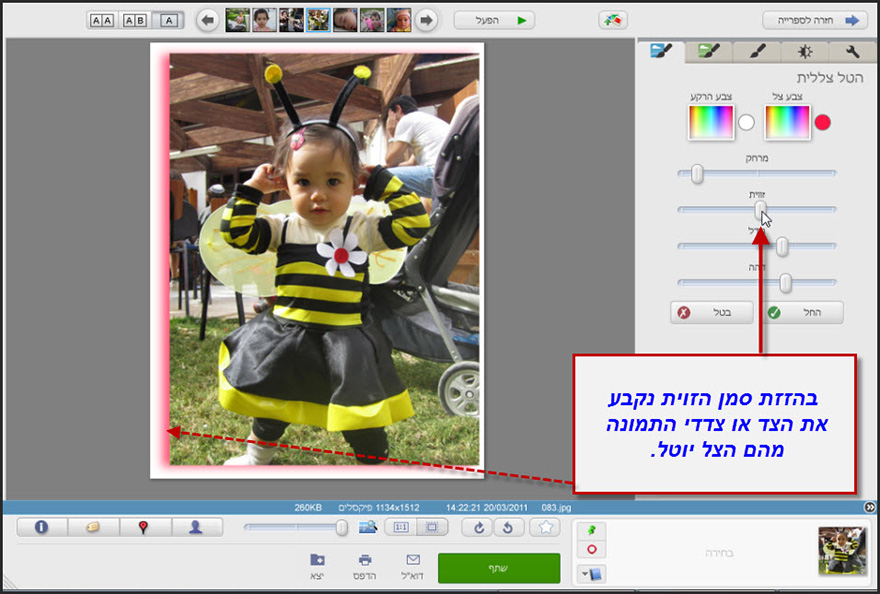
Task: Click the צבע צל shadow color swatch
Action: (x=787, y=121)
